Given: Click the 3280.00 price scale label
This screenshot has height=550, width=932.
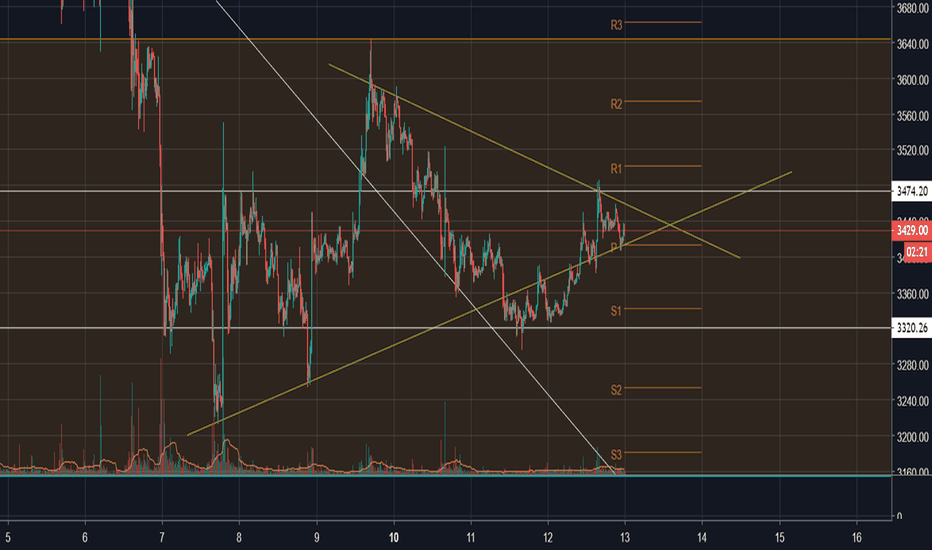Looking at the screenshot, I should 912,365.
